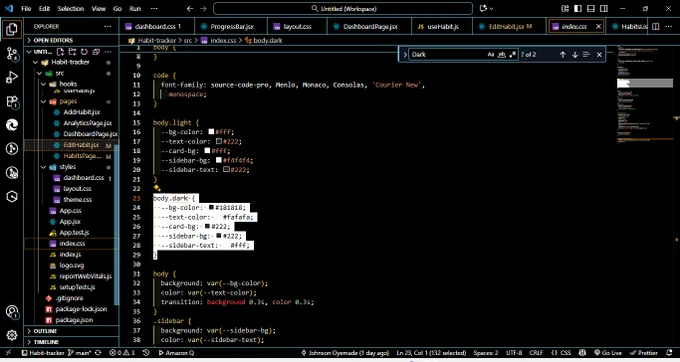Toggle Match Whole Word in find widget
This screenshot has width=680, height=362.
pyautogui.click(x=502, y=55)
